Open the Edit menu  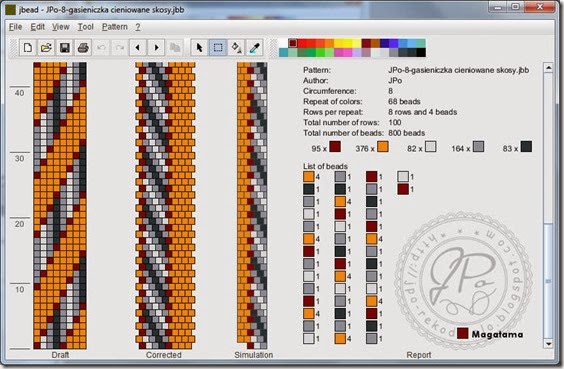coord(37,27)
